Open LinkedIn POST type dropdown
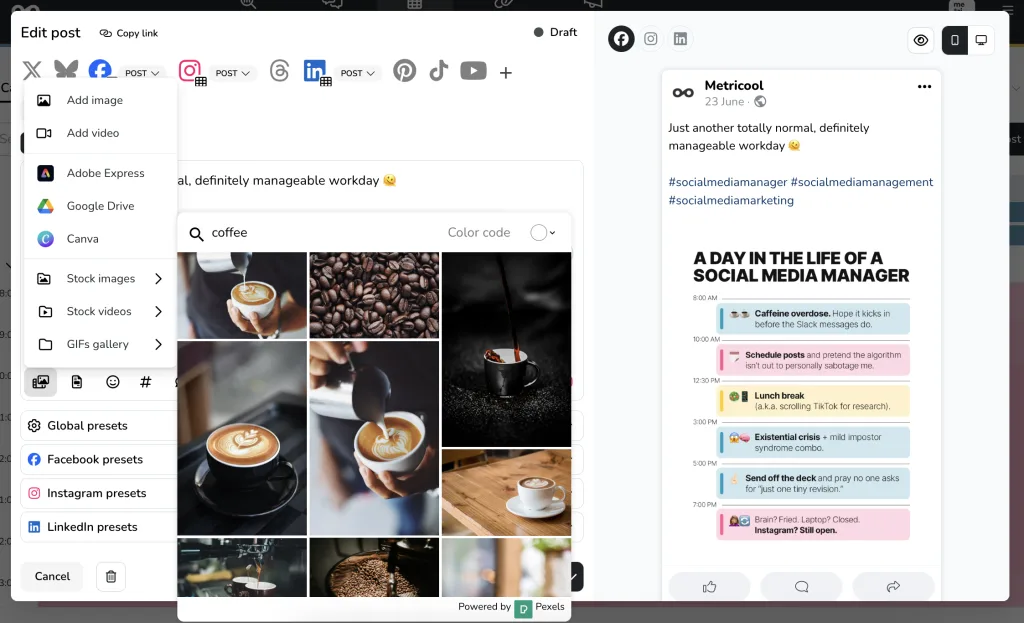Screen dimensions: 1024x623 tap(358, 73)
